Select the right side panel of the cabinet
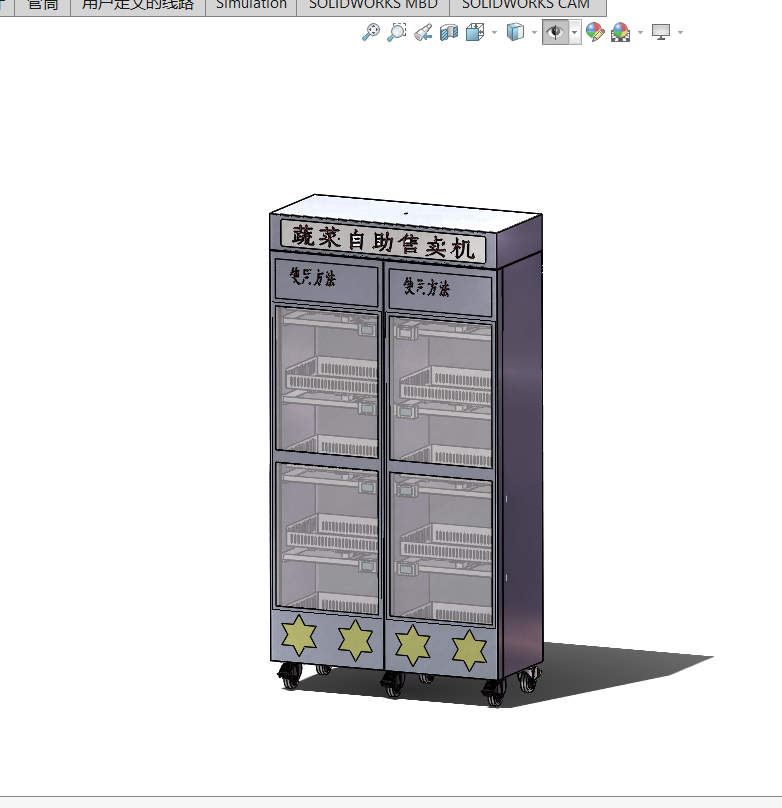 pyautogui.click(x=521, y=464)
